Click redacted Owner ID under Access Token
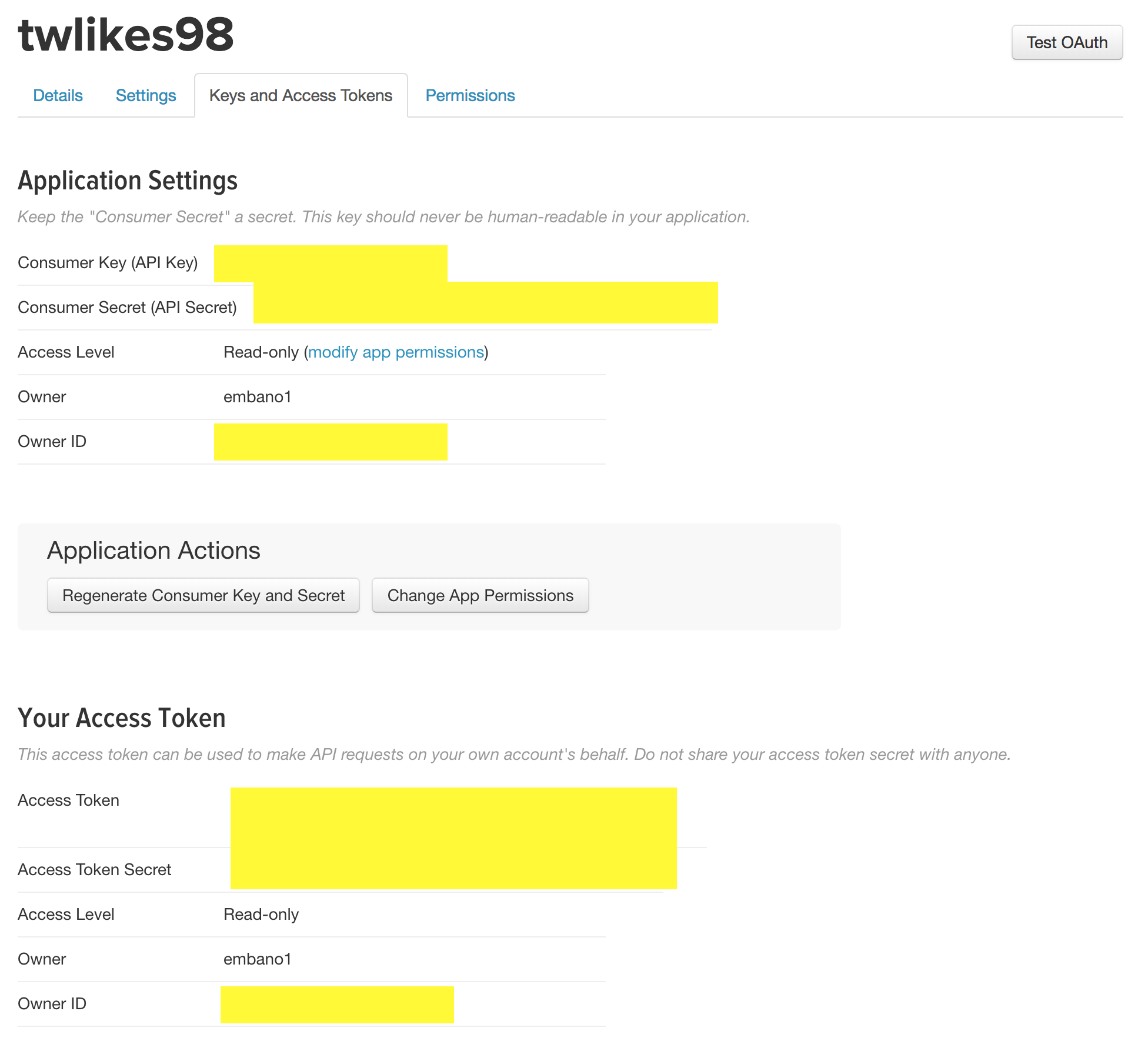Viewport: 1148px width, 1041px height. 336,1005
